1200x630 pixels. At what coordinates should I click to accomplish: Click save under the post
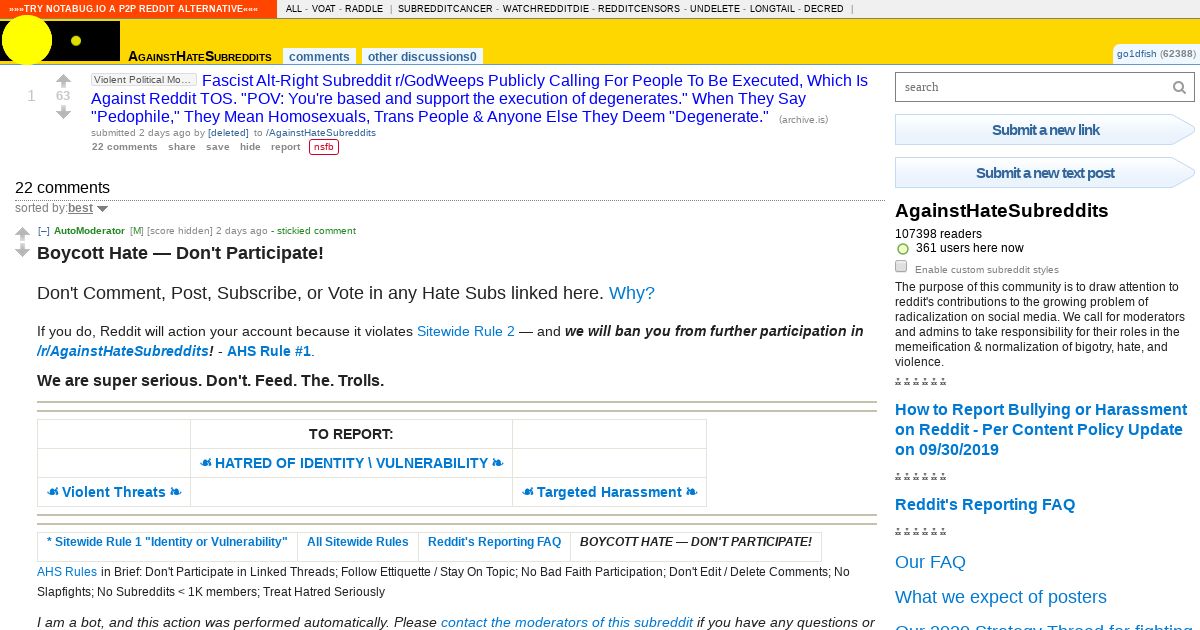(217, 147)
